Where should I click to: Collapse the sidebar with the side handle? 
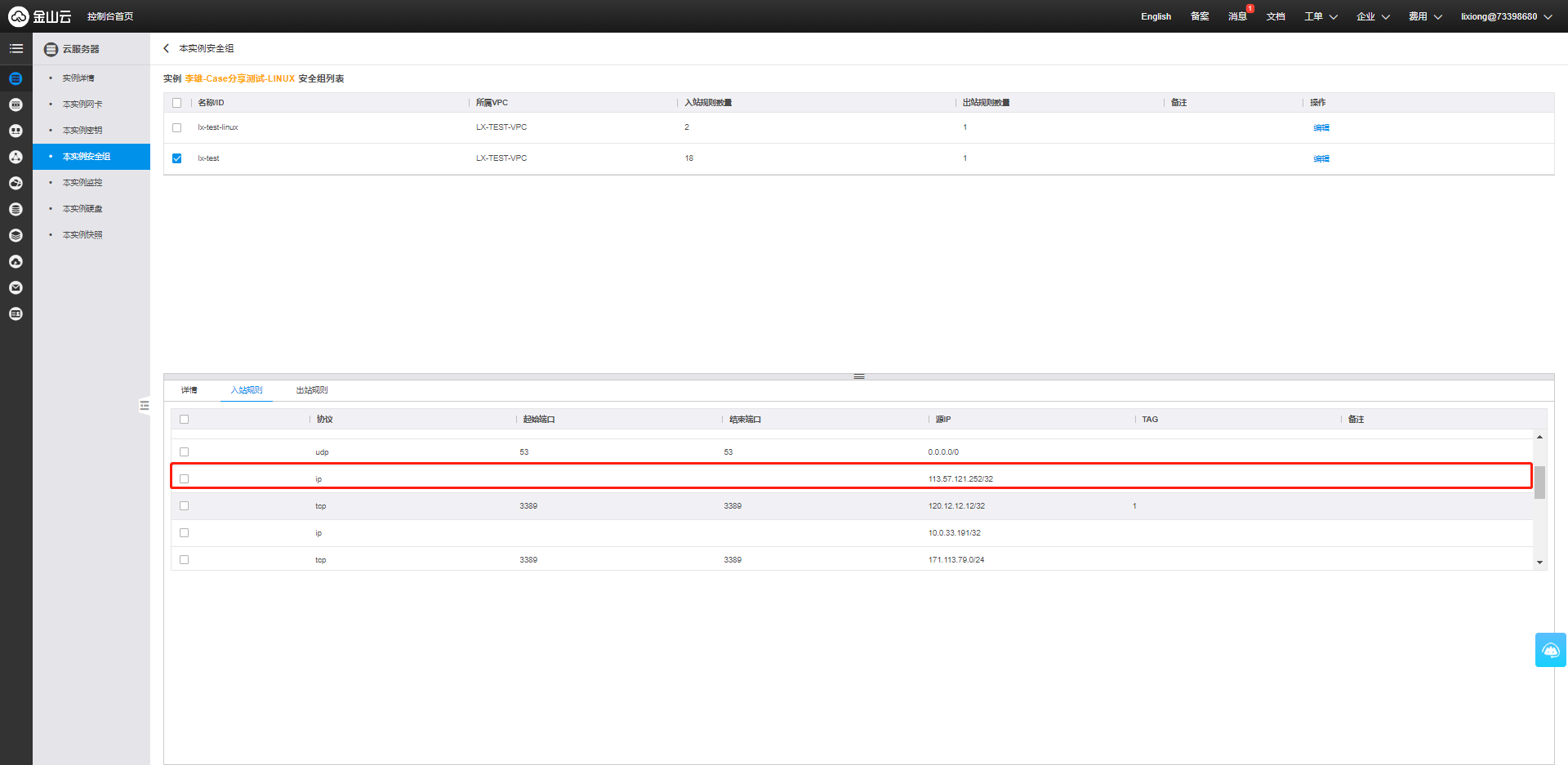click(x=145, y=405)
